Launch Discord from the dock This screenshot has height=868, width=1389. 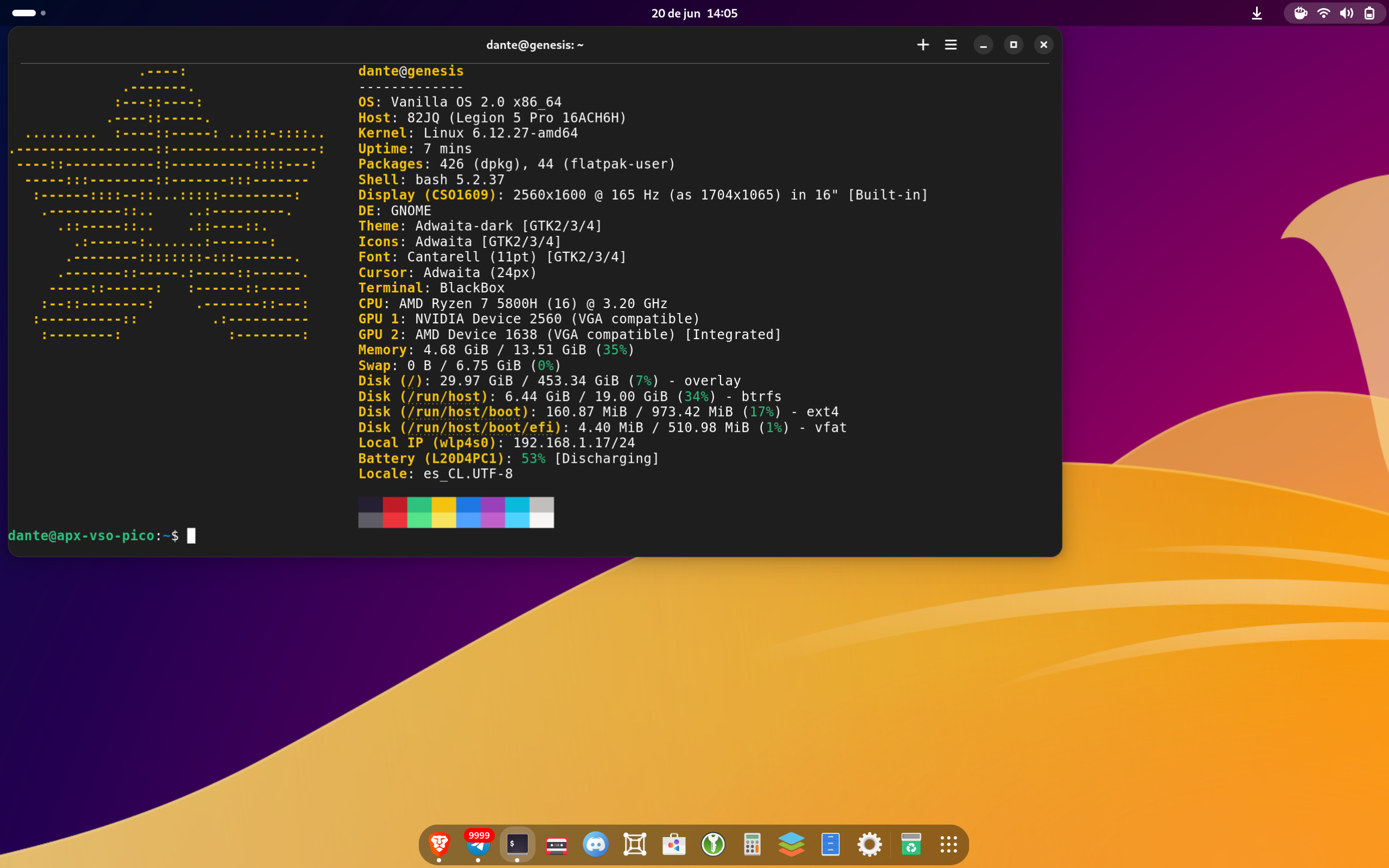click(x=596, y=845)
